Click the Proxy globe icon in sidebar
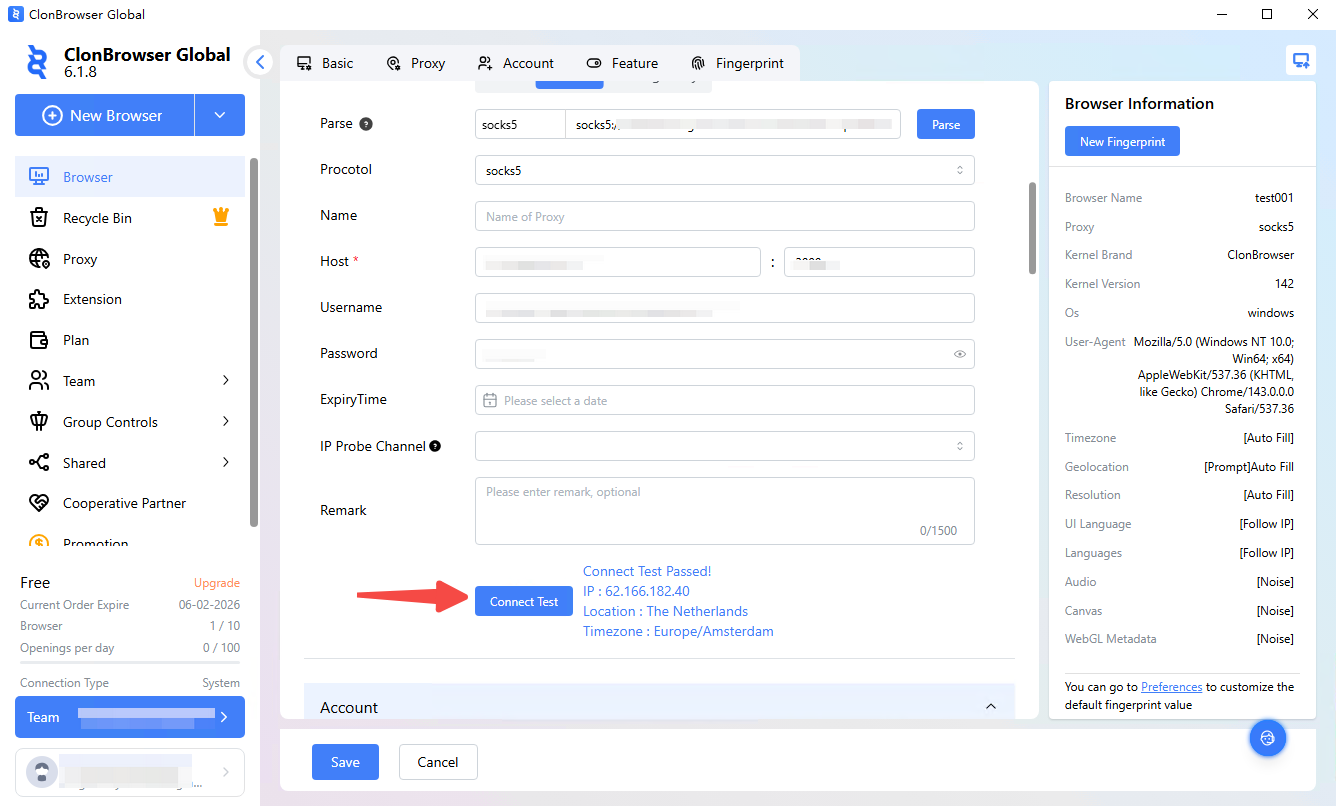1336x806 pixels. (x=39, y=259)
